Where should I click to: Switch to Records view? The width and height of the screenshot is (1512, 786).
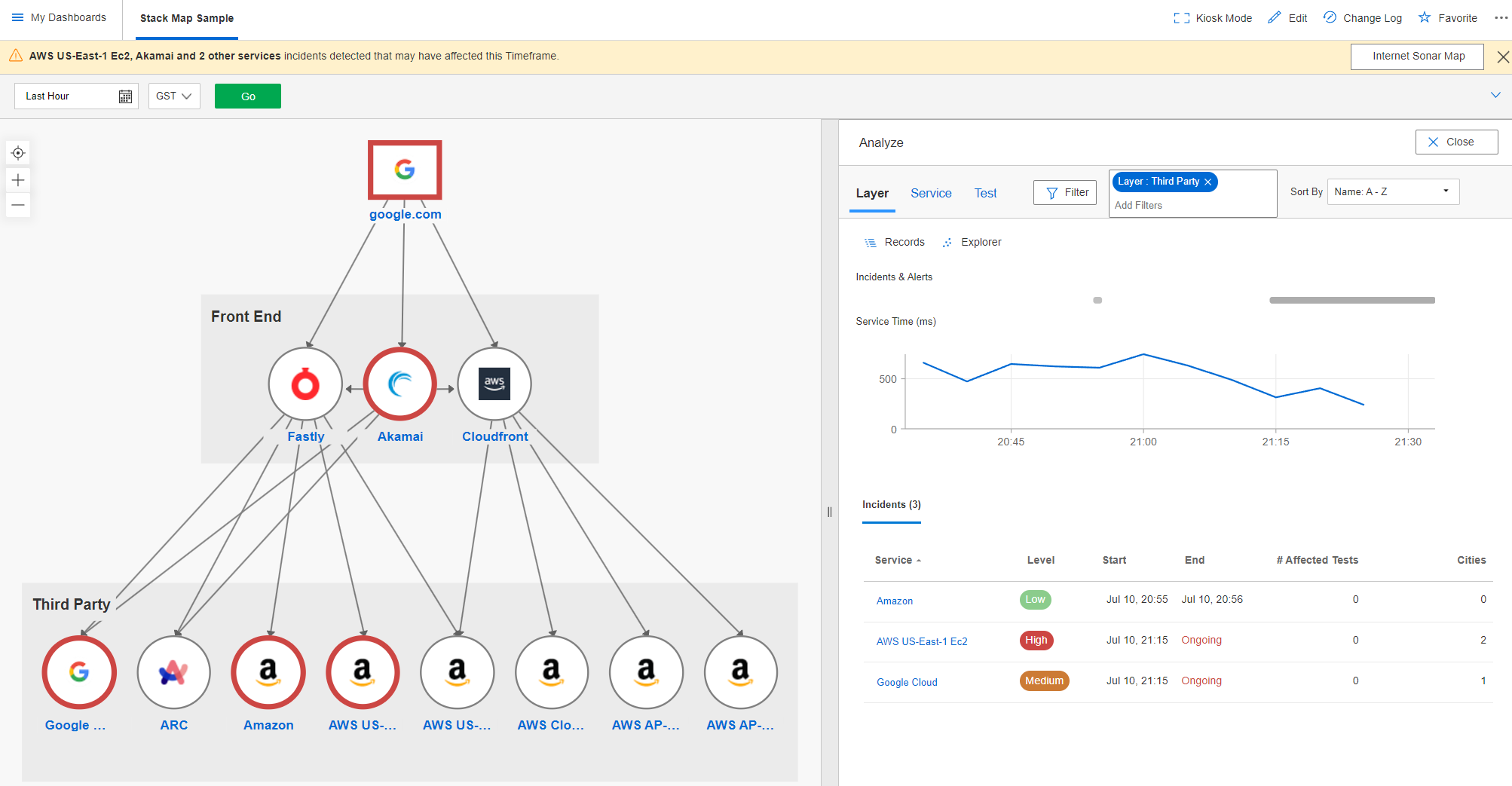click(x=895, y=242)
